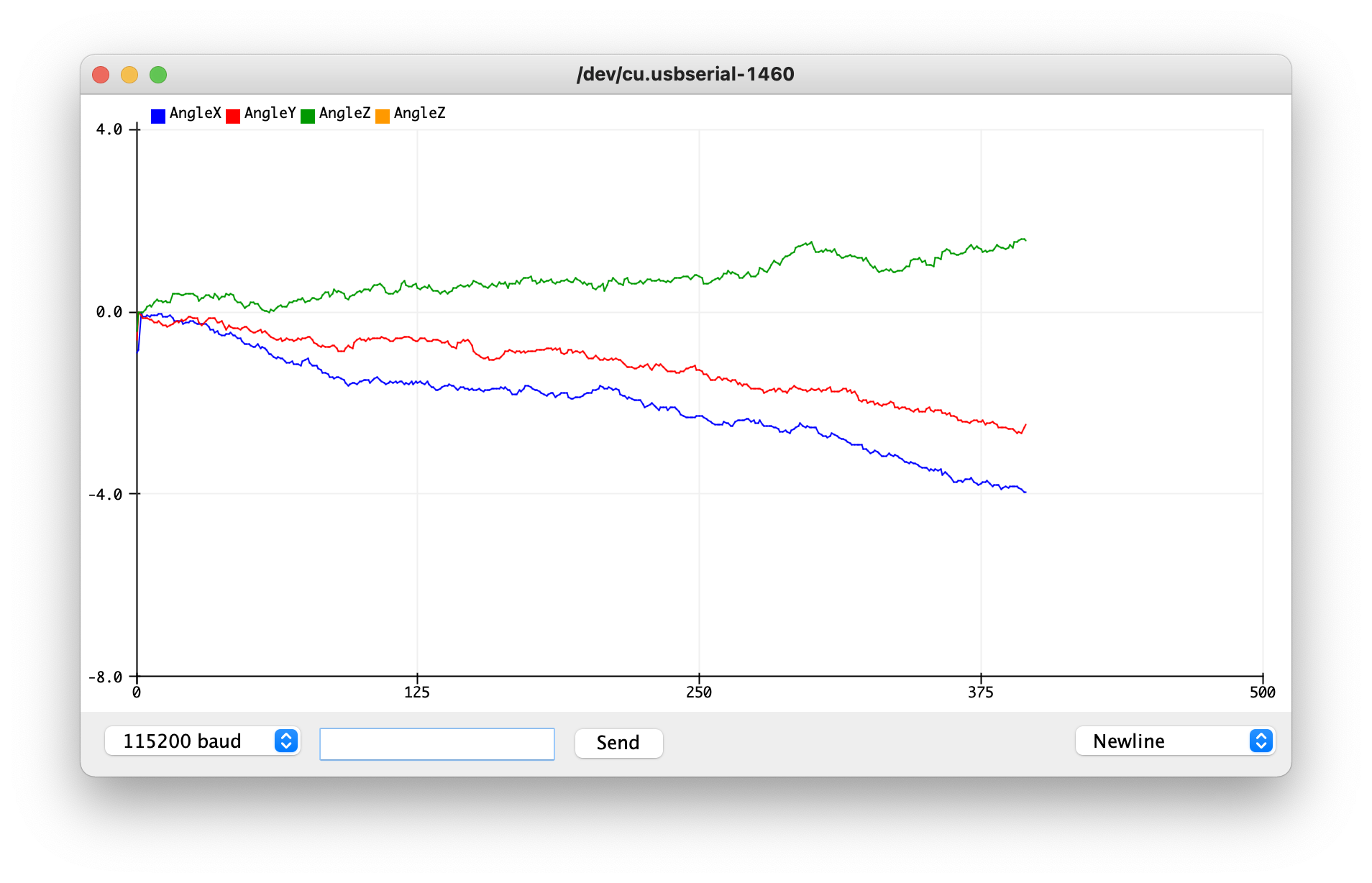Image resolution: width=1372 pixels, height=883 pixels.
Task: Click the AngleY legend label
Action: 270,113
